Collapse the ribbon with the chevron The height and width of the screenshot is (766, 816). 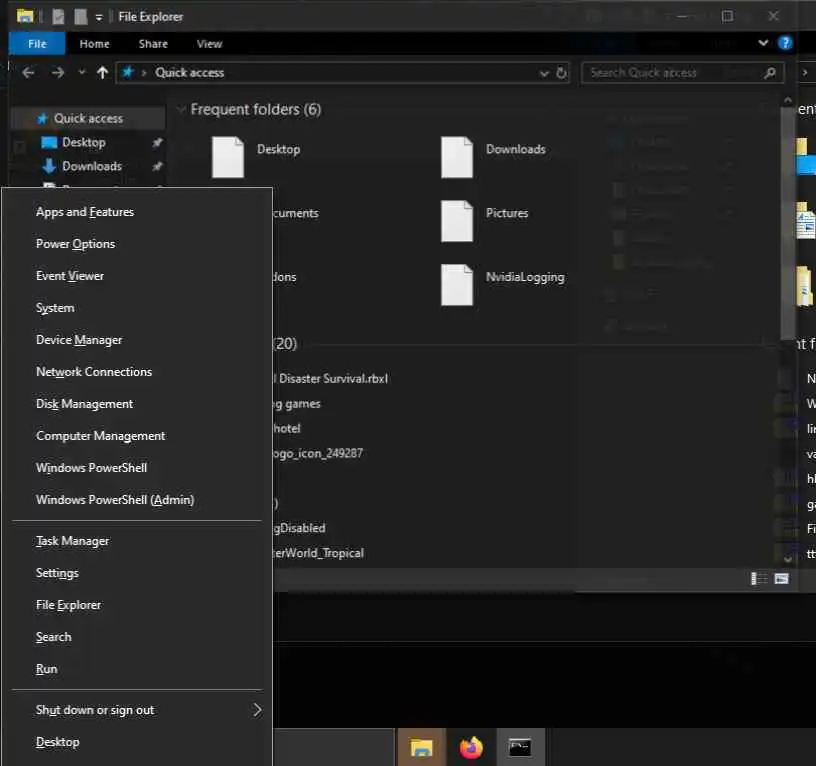[x=763, y=43]
